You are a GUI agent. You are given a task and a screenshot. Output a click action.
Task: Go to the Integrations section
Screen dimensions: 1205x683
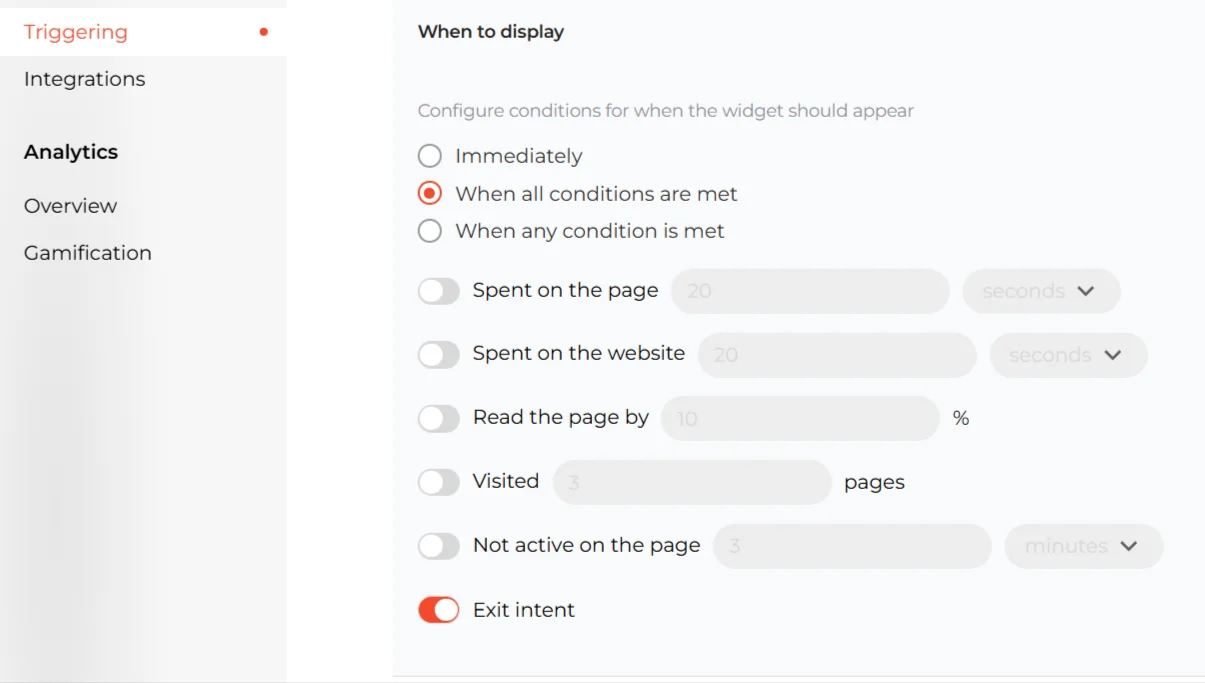pos(84,79)
